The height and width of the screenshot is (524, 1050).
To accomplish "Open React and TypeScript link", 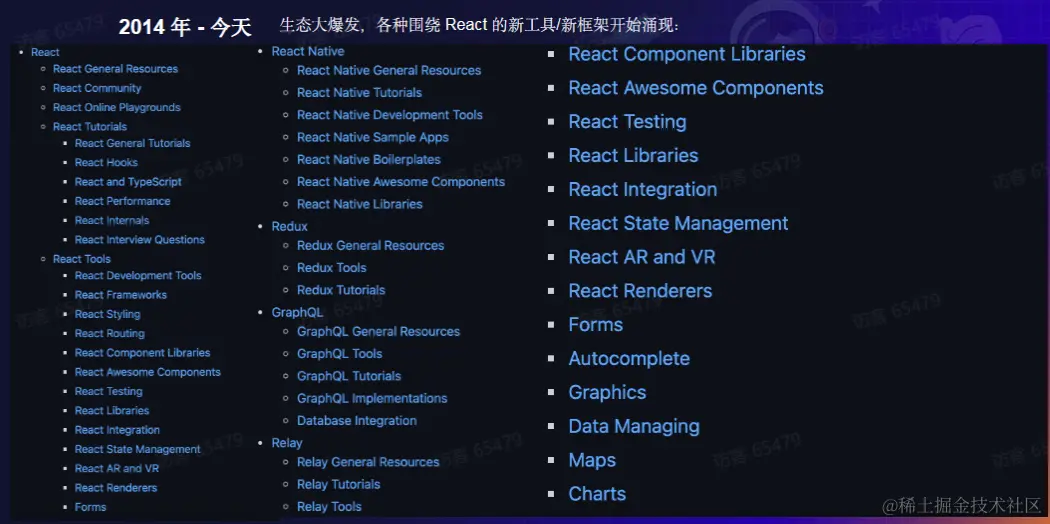I will (x=128, y=182).
